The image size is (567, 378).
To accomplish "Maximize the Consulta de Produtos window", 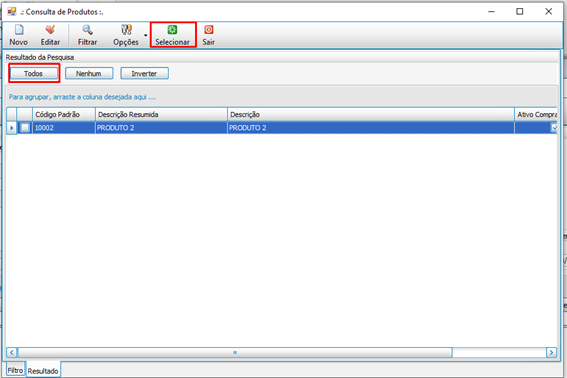I will [520, 12].
